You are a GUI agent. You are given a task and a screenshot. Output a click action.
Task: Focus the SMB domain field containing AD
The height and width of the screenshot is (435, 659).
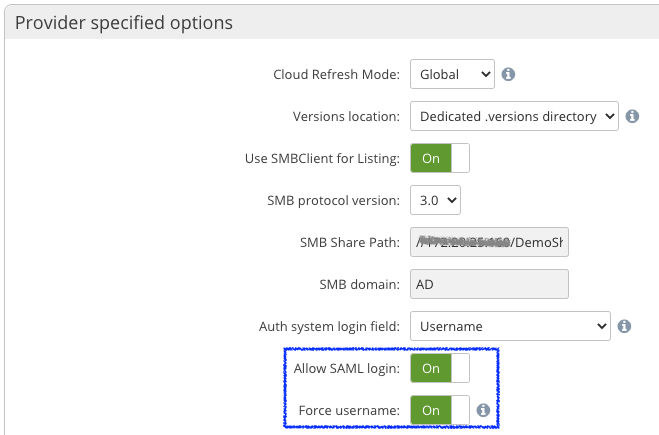pyautogui.click(x=489, y=284)
